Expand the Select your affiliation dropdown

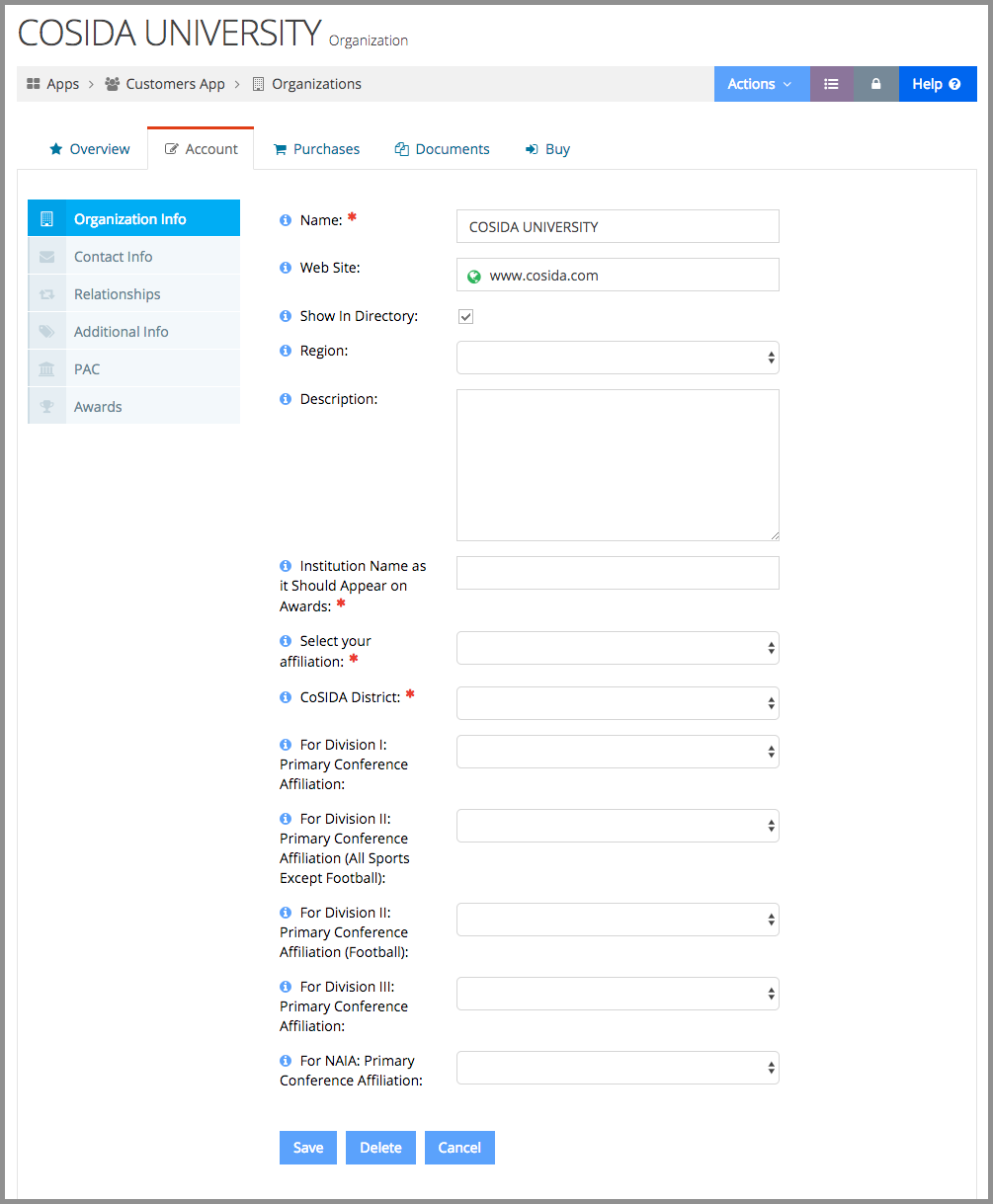618,648
